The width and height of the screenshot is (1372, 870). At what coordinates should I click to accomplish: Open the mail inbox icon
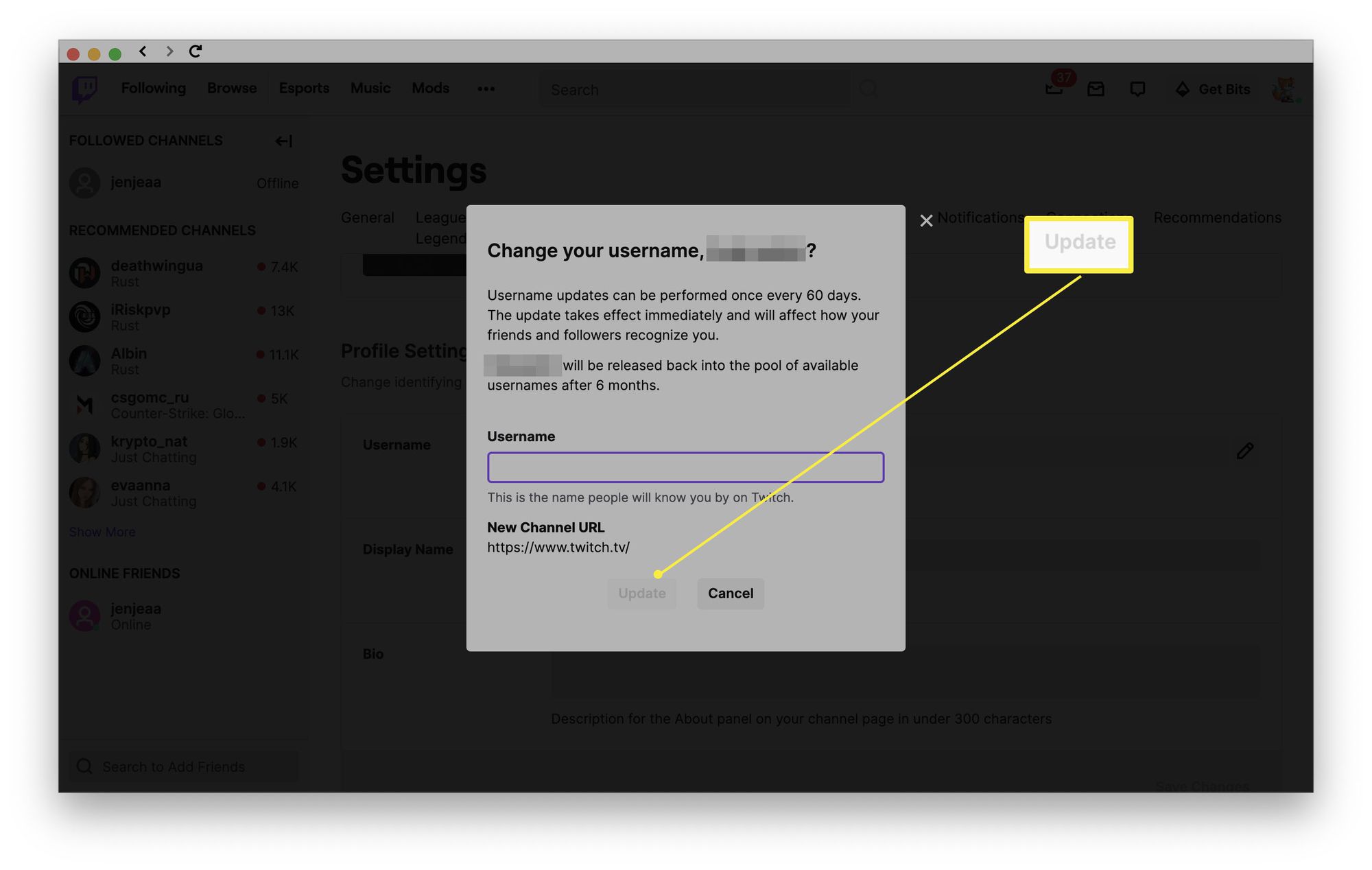(1096, 89)
